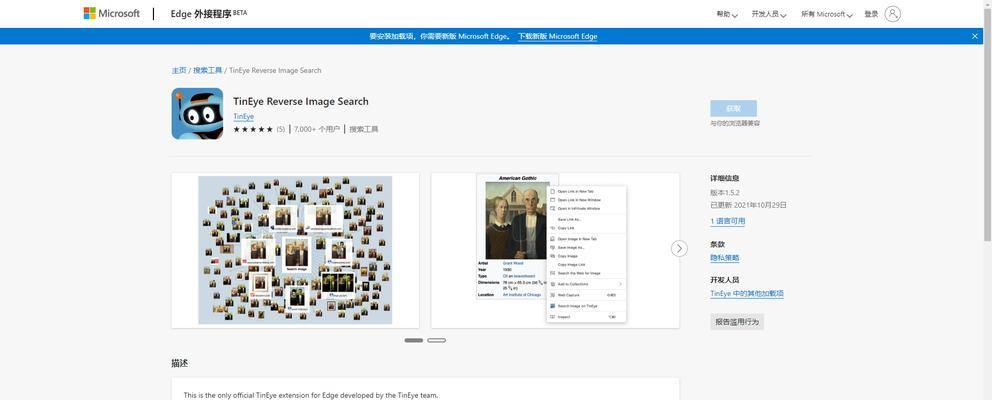Click the five-star rating
The height and width of the screenshot is (400, 992).
point(253,129)
